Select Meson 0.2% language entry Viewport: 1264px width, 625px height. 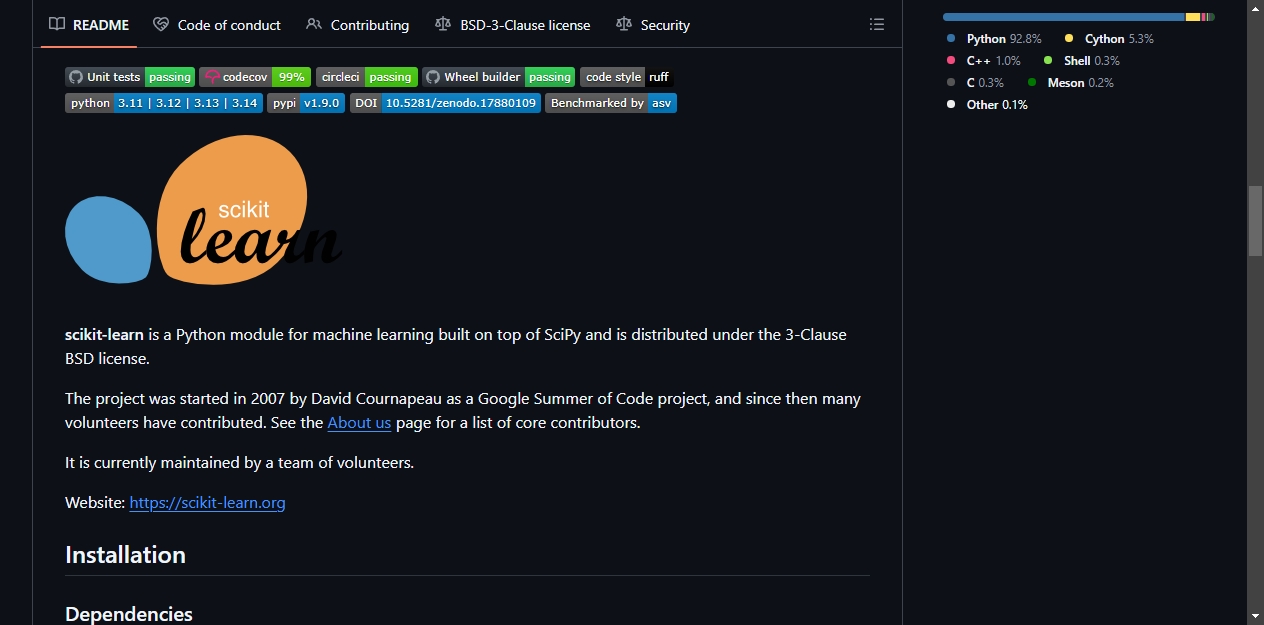tap(1070, 83)
